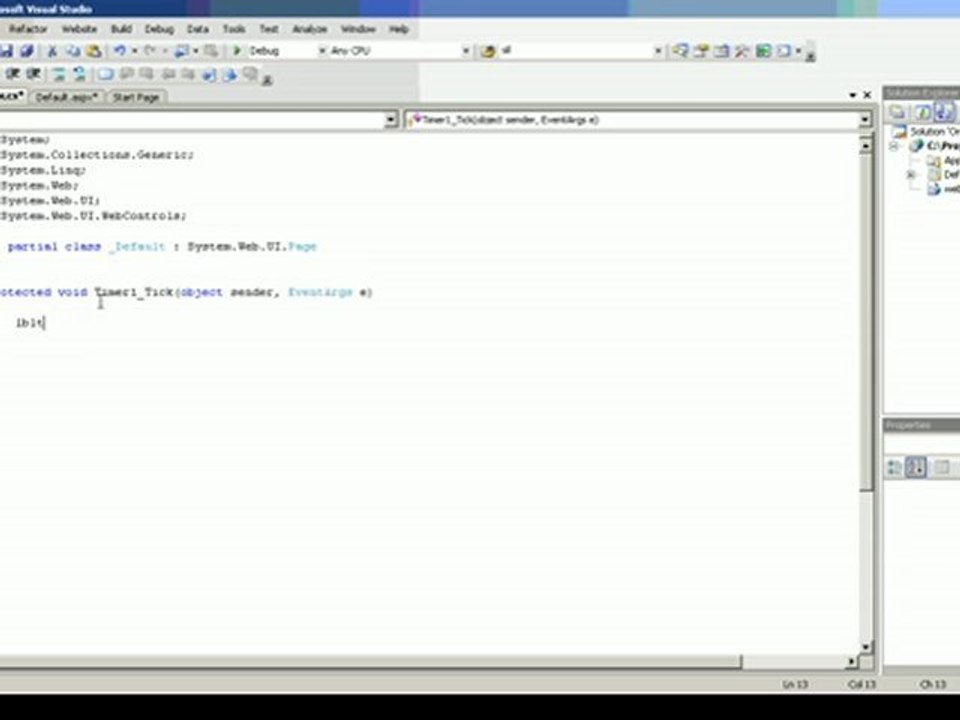The height and width of the screenshot is (720, 960).
Task: Go to the previous bookmark icon
Action: (x=127, y=75)
